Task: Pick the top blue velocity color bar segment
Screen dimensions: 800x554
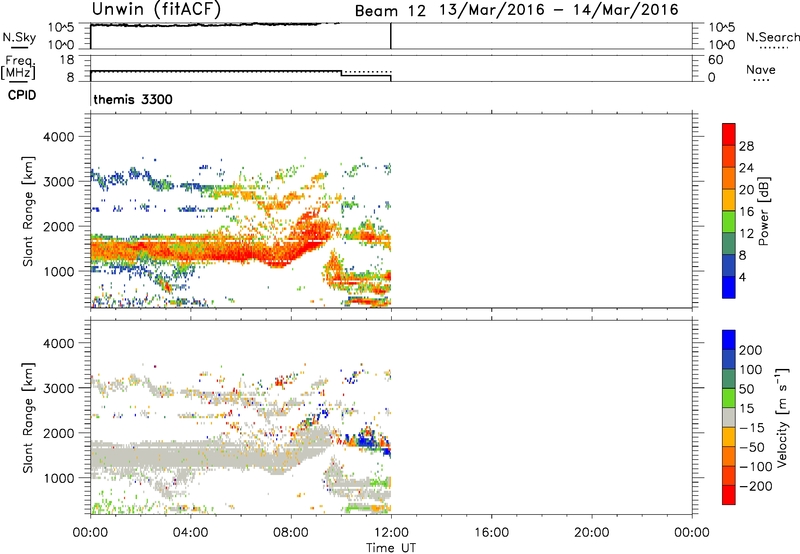Action: point(729,340)
